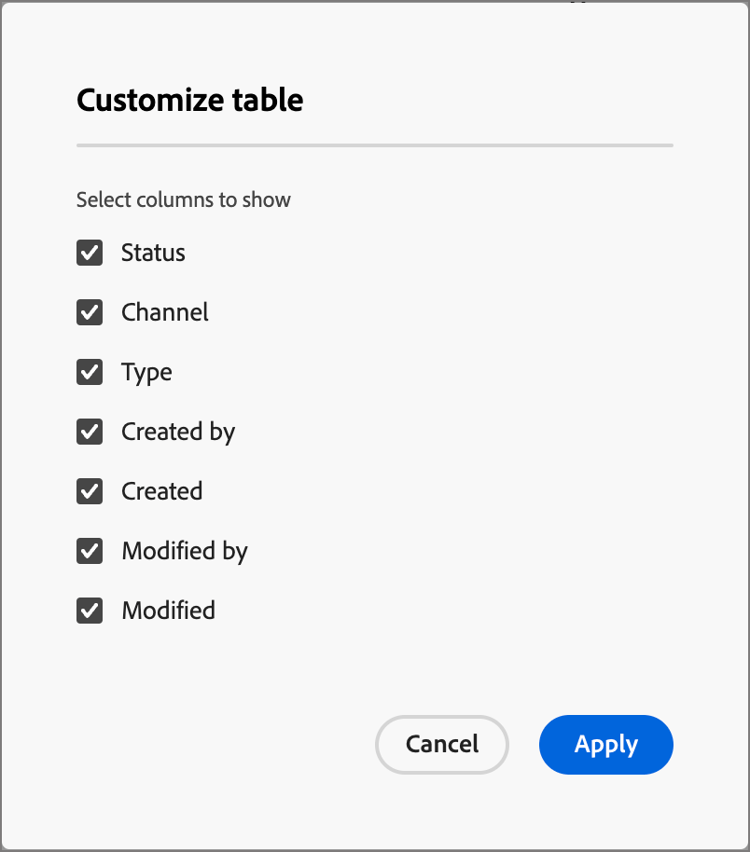The image size is (750, 852).
Task: Click the Status label text
Action: [153, 253]
